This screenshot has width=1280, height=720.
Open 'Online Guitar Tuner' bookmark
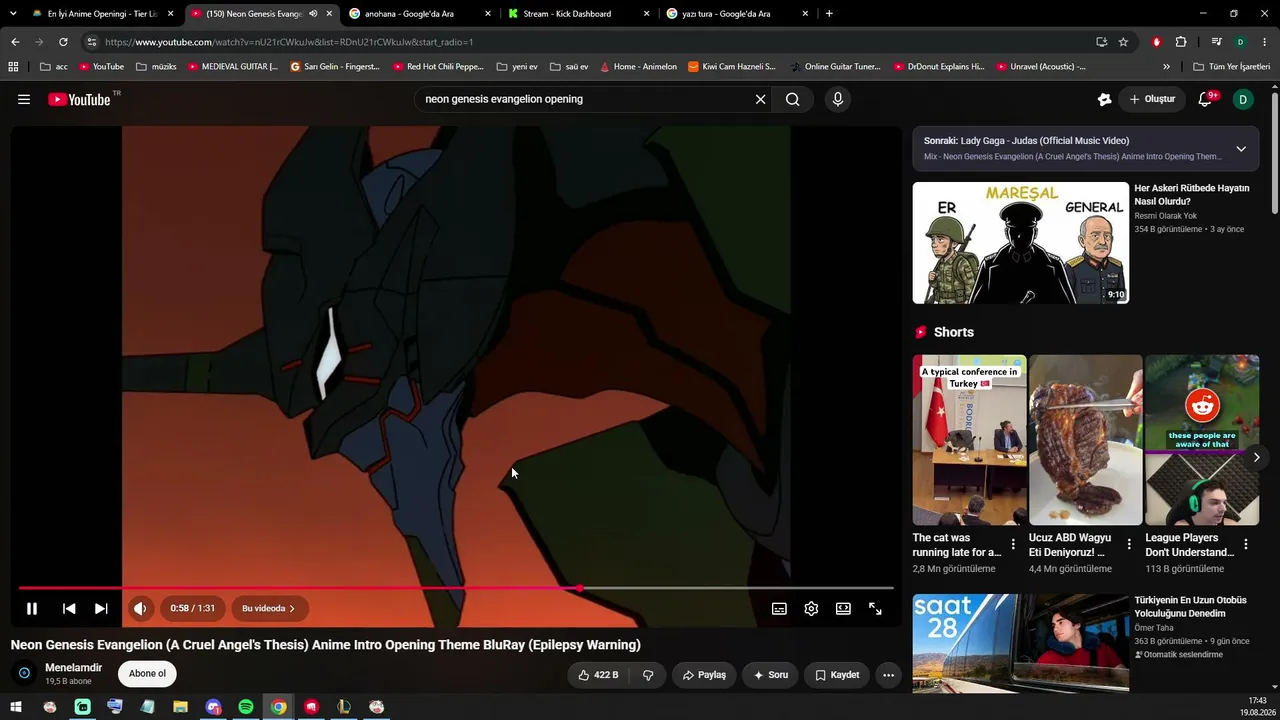click(836, 67)
